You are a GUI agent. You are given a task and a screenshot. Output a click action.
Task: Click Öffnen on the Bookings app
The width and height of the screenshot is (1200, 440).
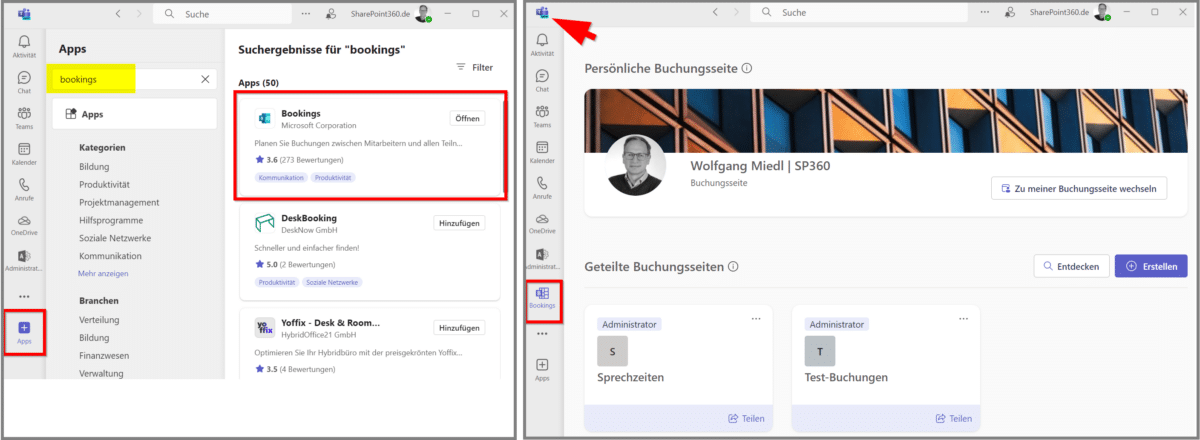tap(467, 118)
